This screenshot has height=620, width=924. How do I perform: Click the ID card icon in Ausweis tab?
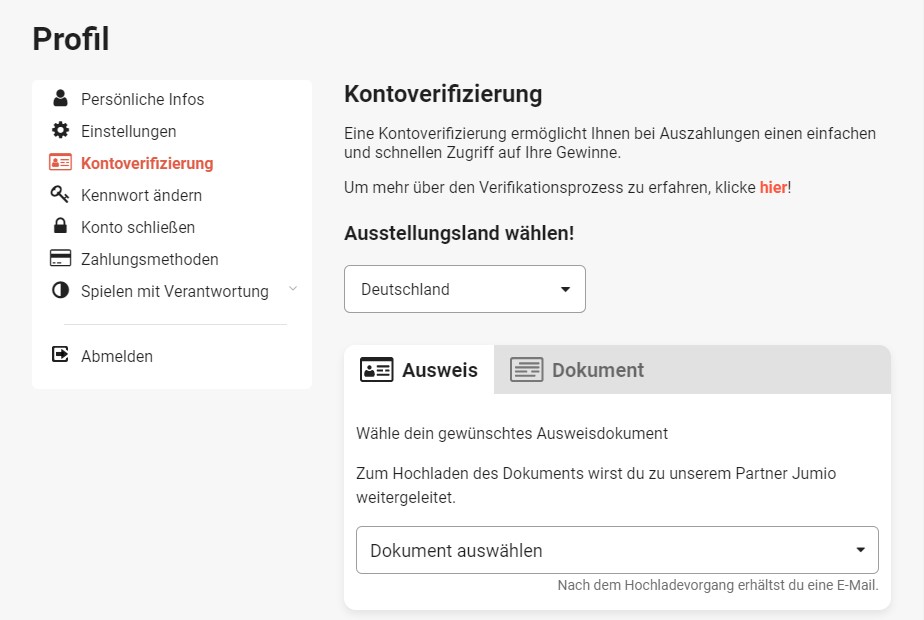[x=377, y=370]
